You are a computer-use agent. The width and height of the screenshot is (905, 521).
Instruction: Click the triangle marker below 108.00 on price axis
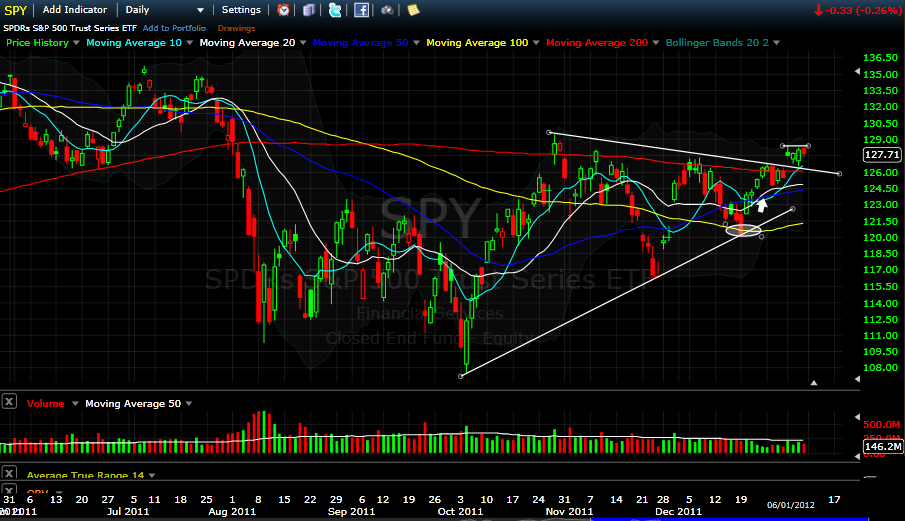(857, 379)
